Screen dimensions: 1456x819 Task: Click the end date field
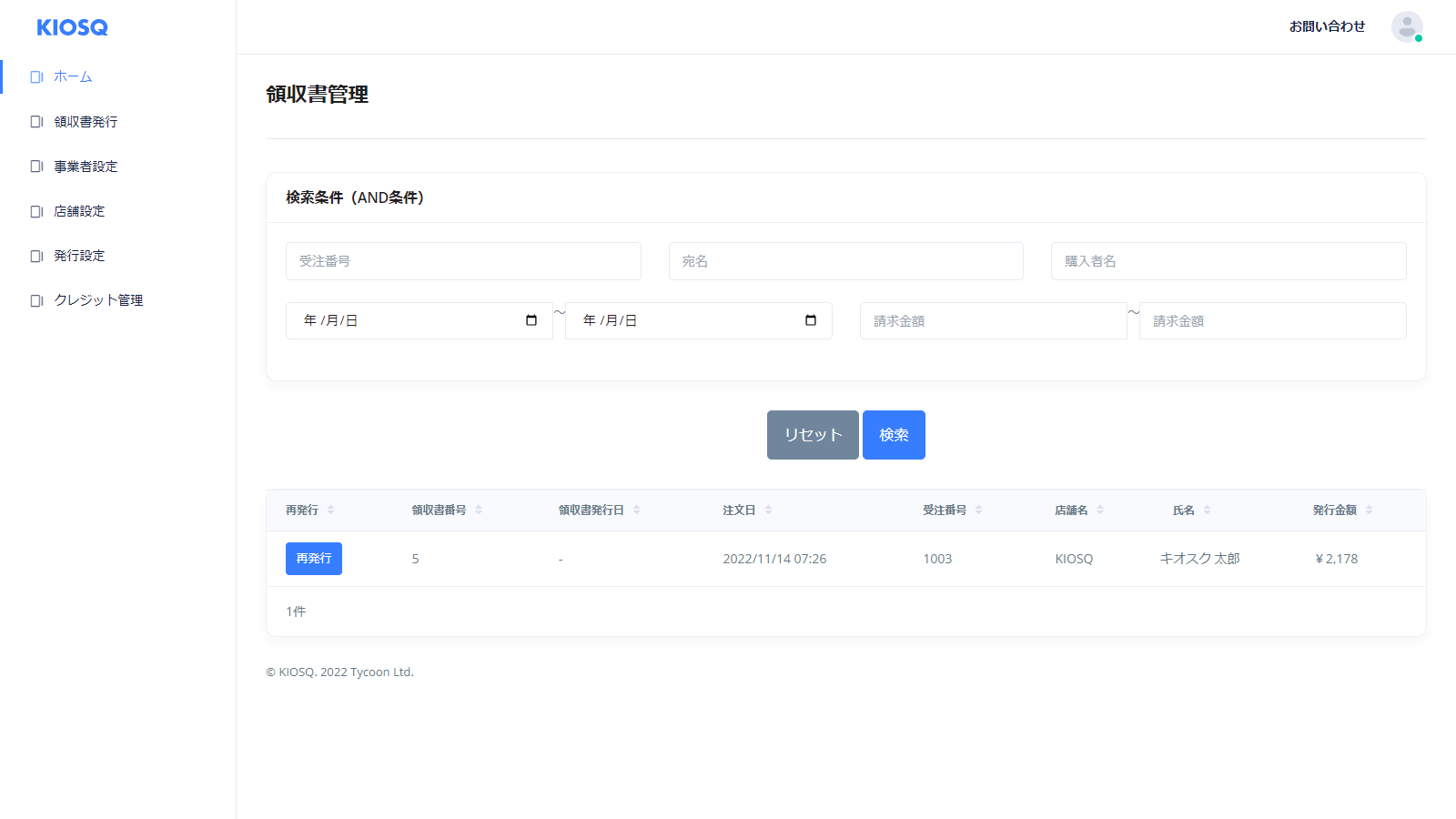(699, 320)
